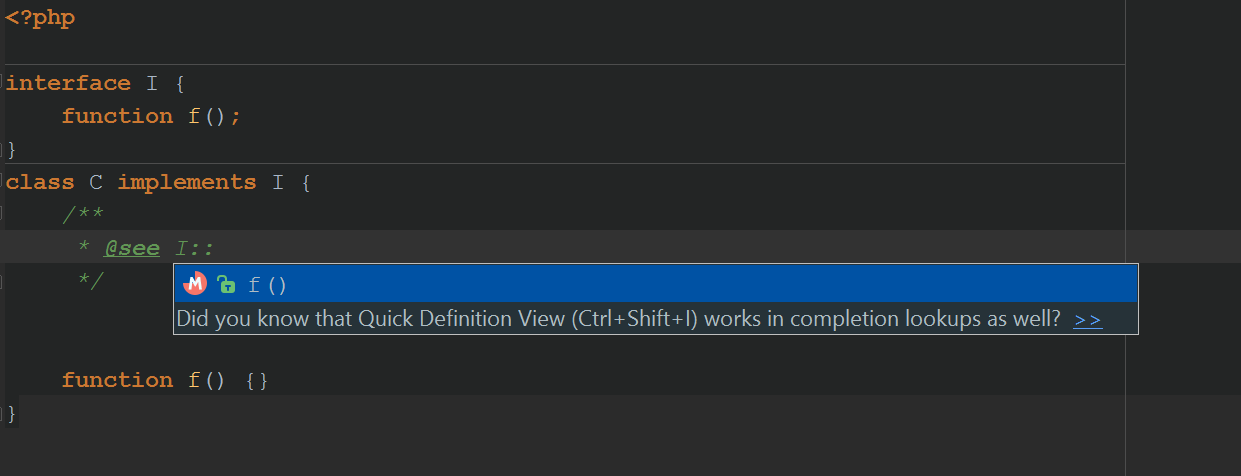
Task: Click the red method M icon
Action: (195, 284)
